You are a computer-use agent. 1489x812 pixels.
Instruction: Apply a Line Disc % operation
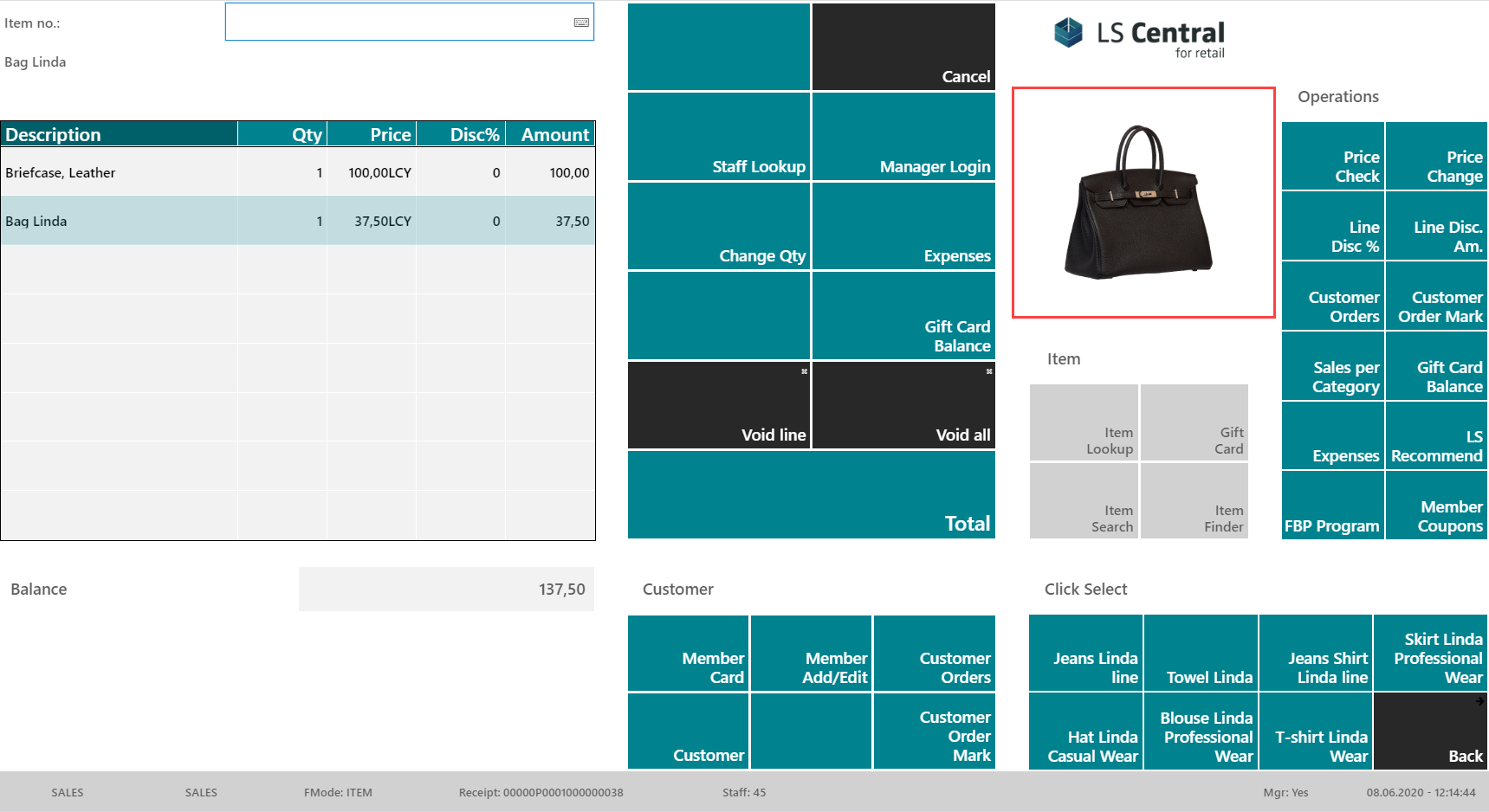pyautogui.click(x=1333, y=226)
